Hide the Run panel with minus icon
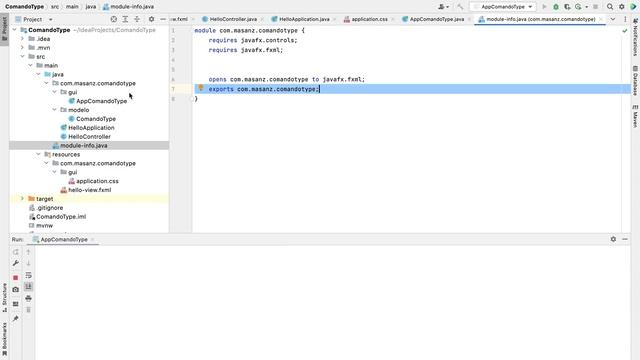640x360 pixels. (625, 239)
